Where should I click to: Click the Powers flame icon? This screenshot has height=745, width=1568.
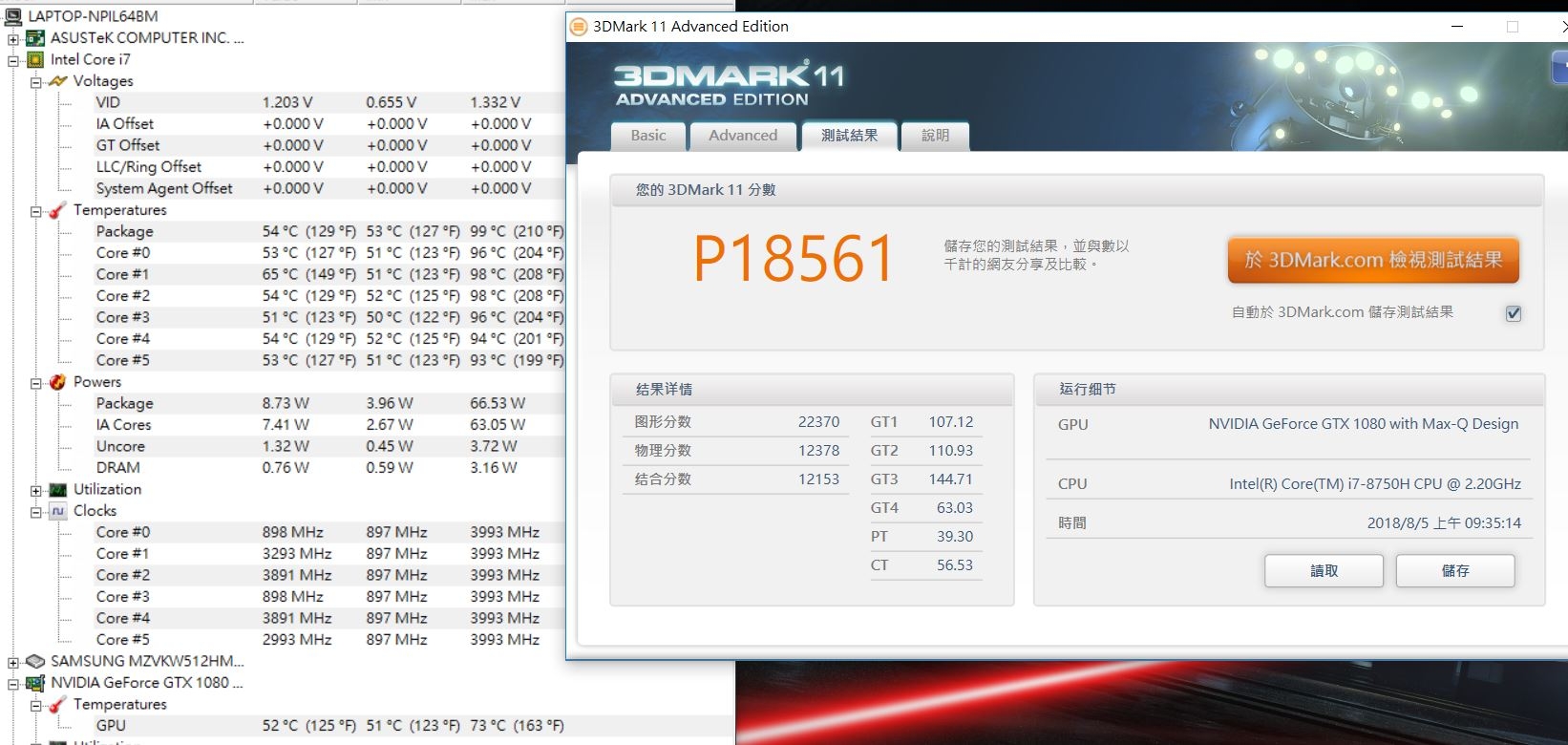click(x=58, y=382)
